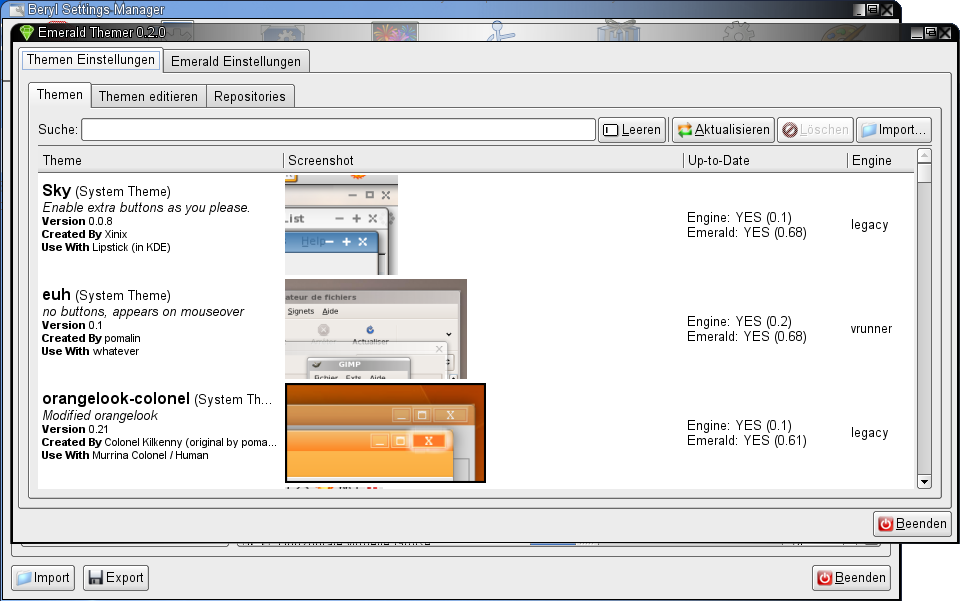The image size is (960, 601).
Task: Maximize the Beryl Settings Manager window
Action: click(872, 10)
